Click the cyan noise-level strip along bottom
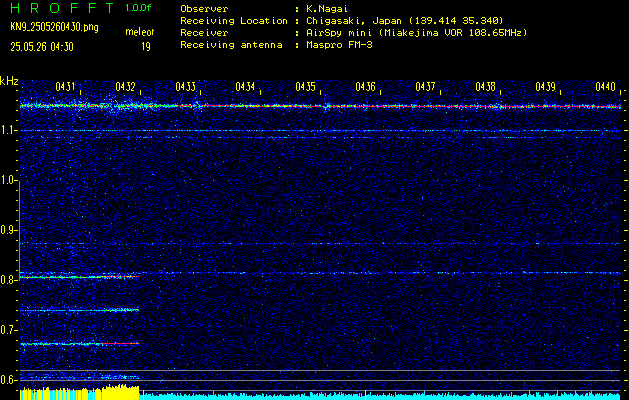Image resolution: width=629 pixels, height=400 pixels. [x=381, y=396]
